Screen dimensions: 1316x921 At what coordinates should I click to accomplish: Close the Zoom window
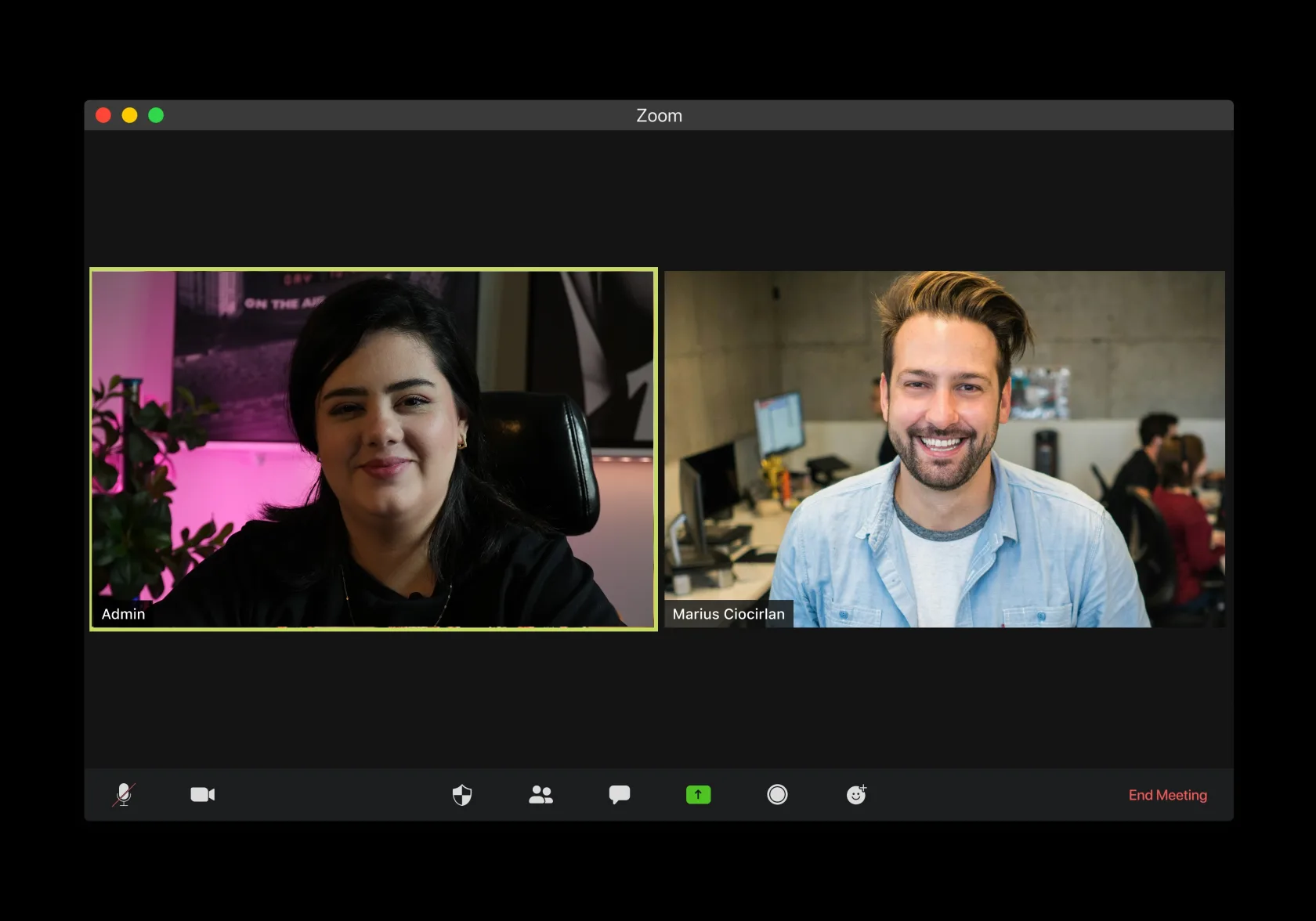pos(103,115)
